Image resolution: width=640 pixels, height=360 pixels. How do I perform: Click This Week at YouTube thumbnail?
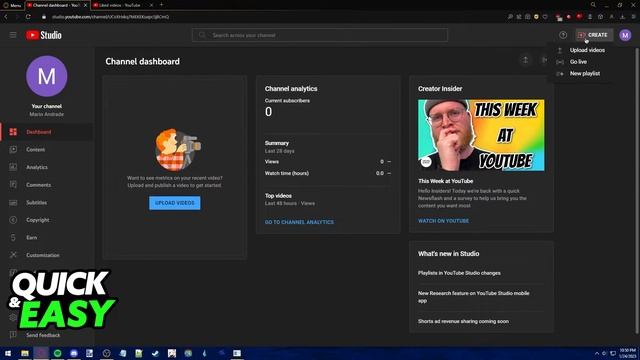[x=481, y=135]
